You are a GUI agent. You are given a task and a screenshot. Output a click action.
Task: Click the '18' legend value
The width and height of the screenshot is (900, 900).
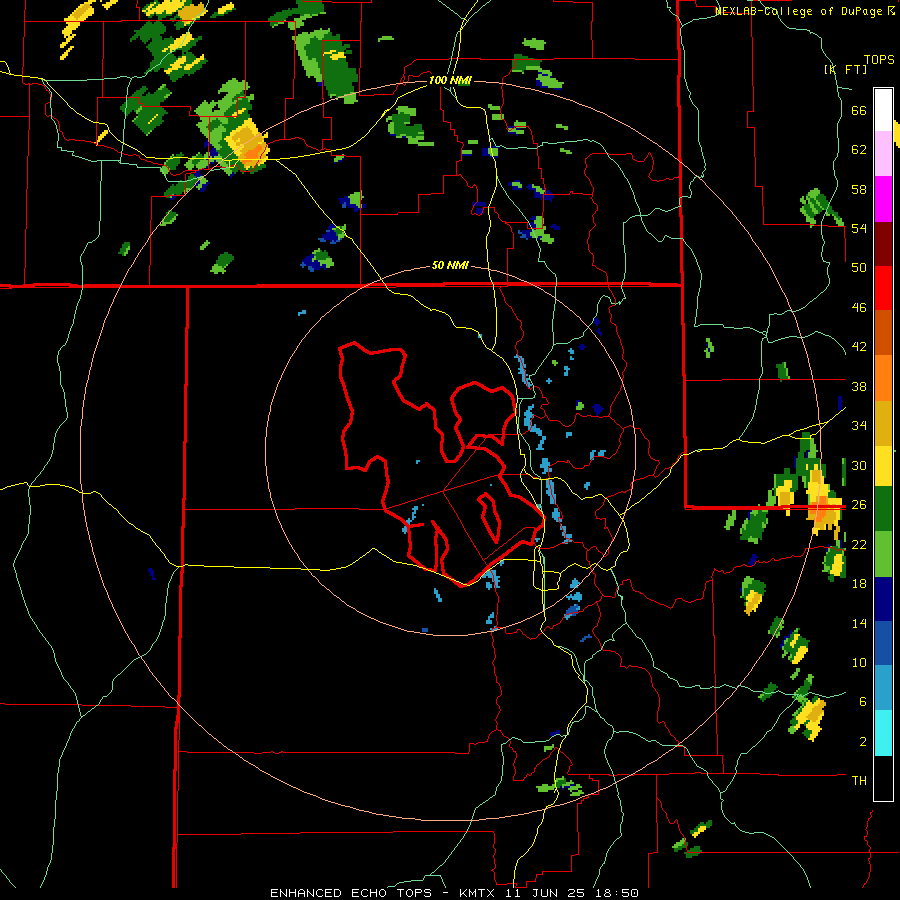859,584
